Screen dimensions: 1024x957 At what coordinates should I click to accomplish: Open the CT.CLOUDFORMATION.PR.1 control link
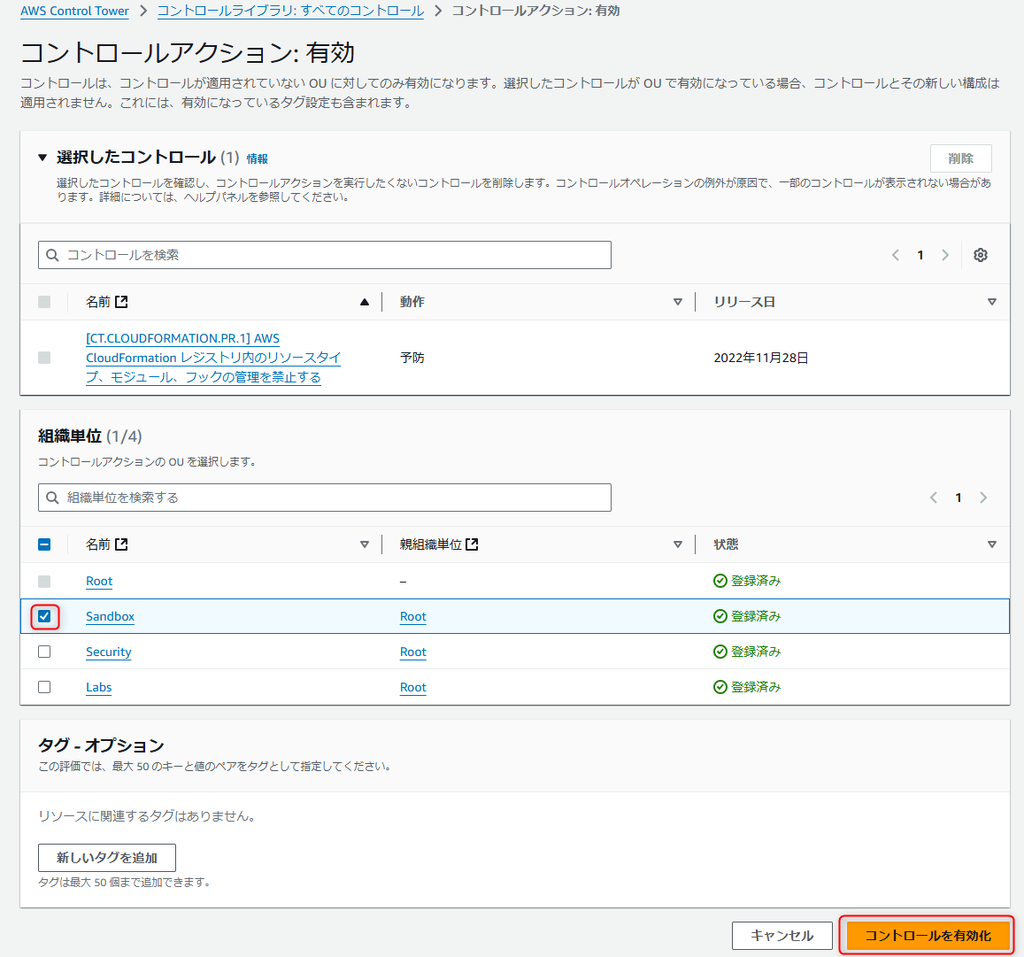coord(213,358)
